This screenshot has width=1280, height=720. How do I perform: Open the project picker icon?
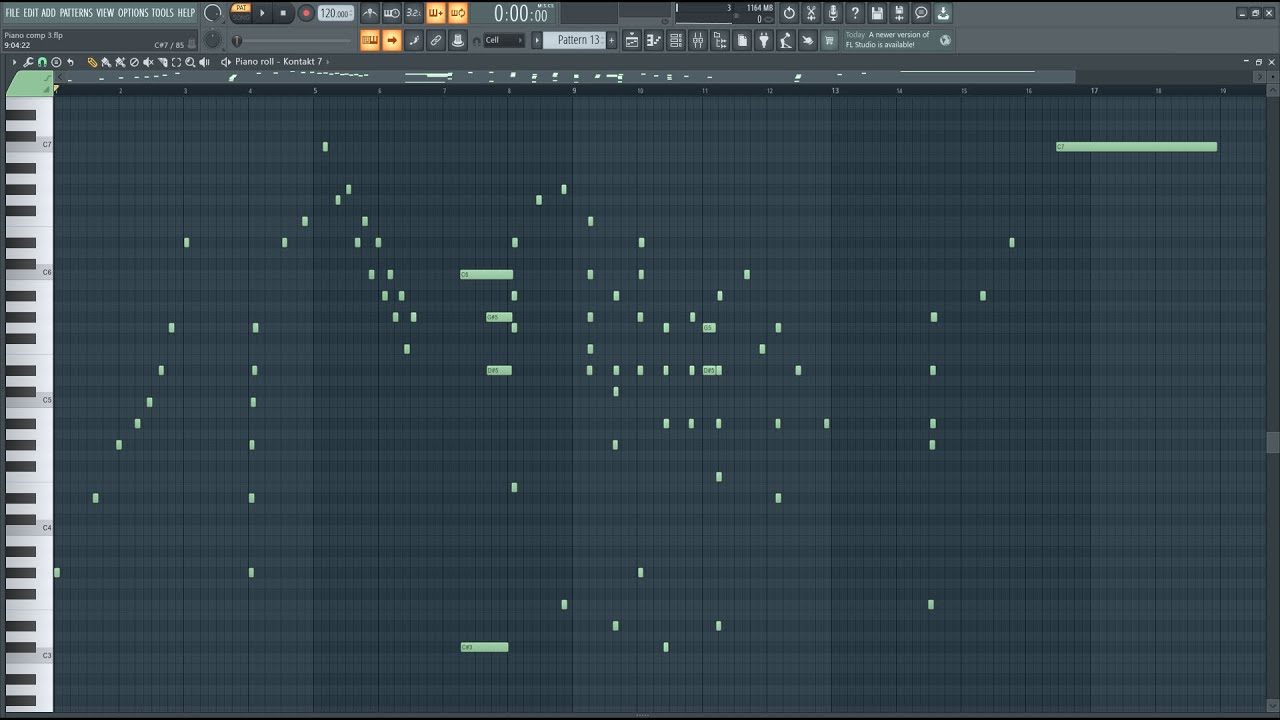pyautogui.click(x=742, y=40)
